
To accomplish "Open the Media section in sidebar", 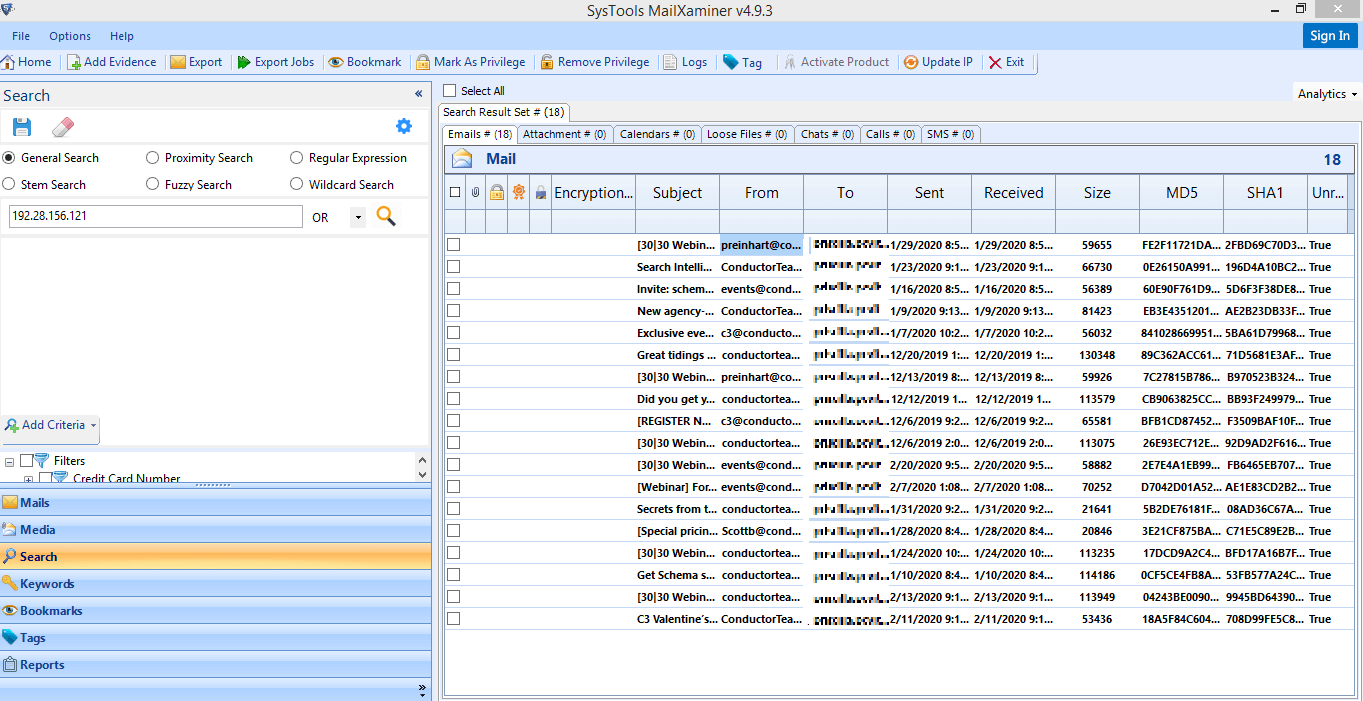I will point(216,530).
